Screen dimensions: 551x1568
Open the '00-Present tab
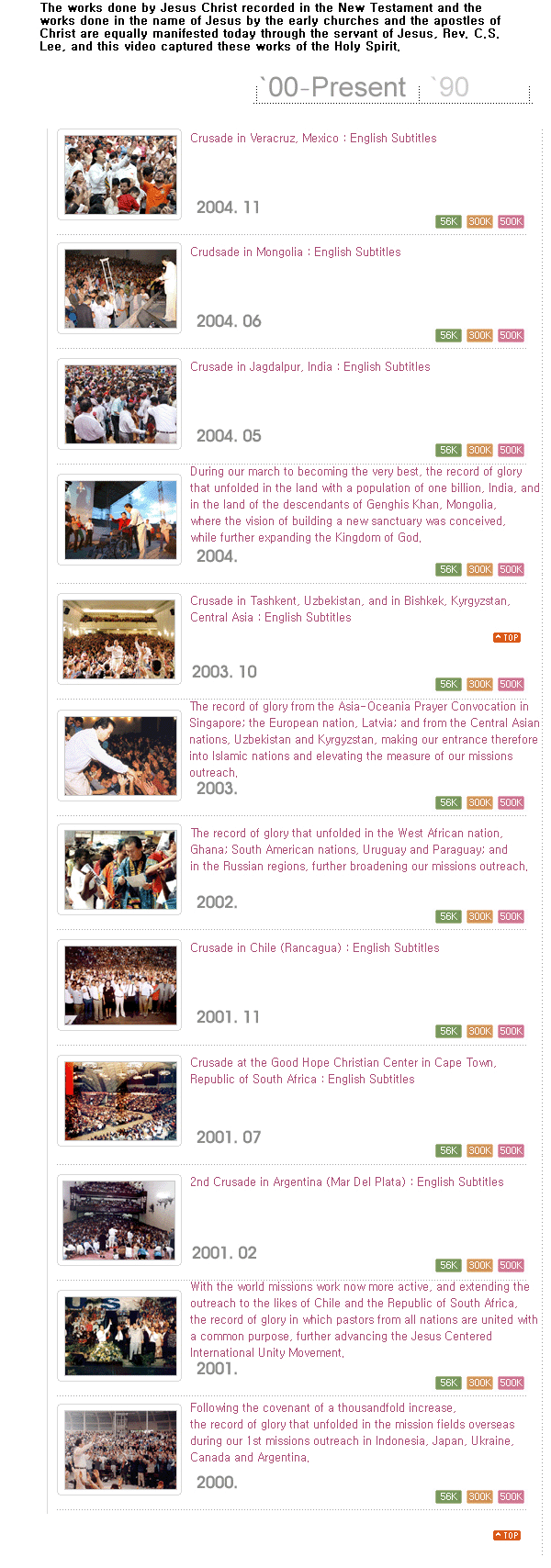pyautogui.click(x=333, y=88)
